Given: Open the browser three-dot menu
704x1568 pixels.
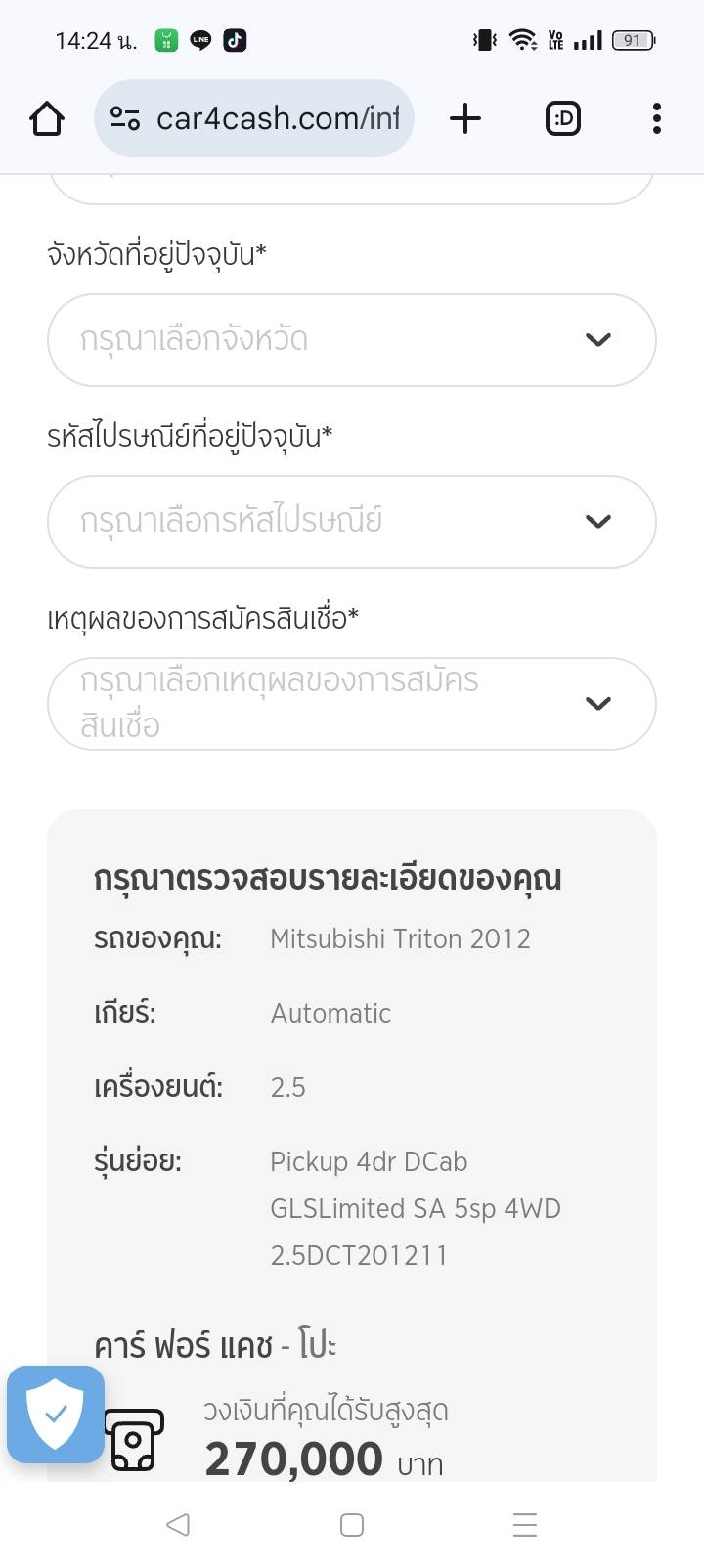Looking at the screenshot, I should click(656, 118).
